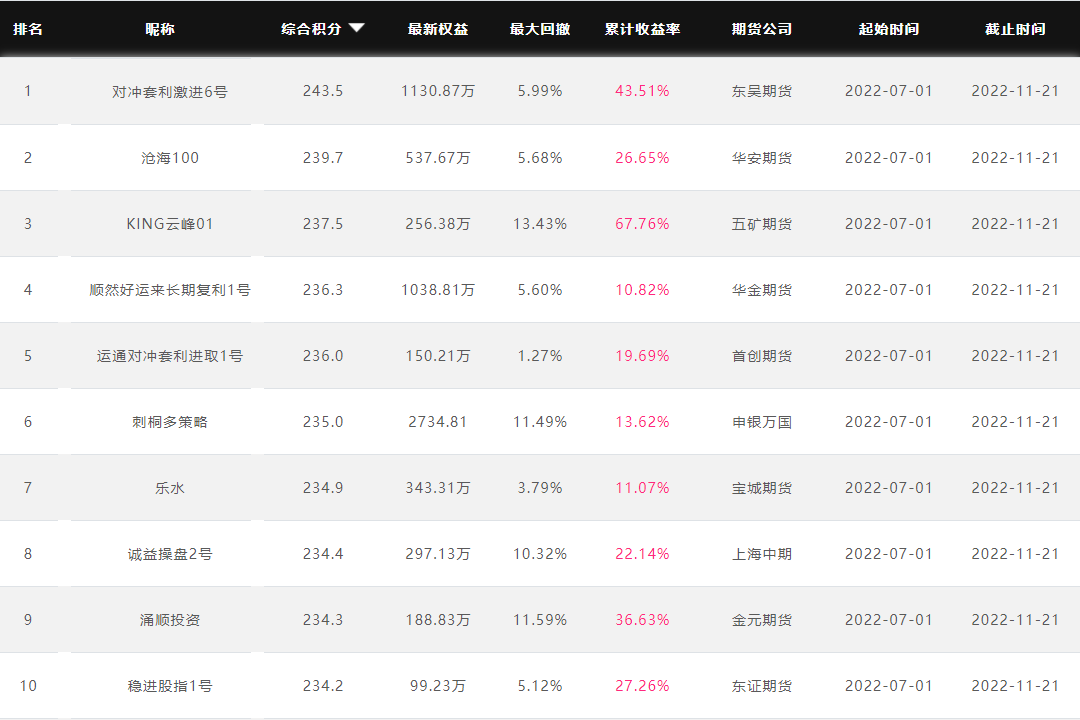Select score value 243.5
Image resolution: width=1080 pixels, height=720 pixels.
coord(323,91)
